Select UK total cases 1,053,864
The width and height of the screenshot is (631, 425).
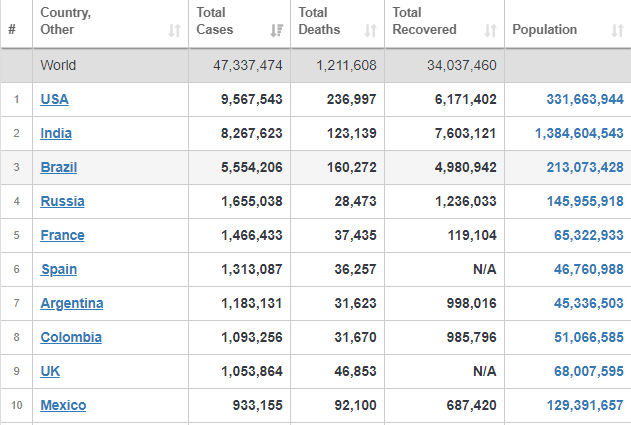pyautogui.click(x=252, y=371)
